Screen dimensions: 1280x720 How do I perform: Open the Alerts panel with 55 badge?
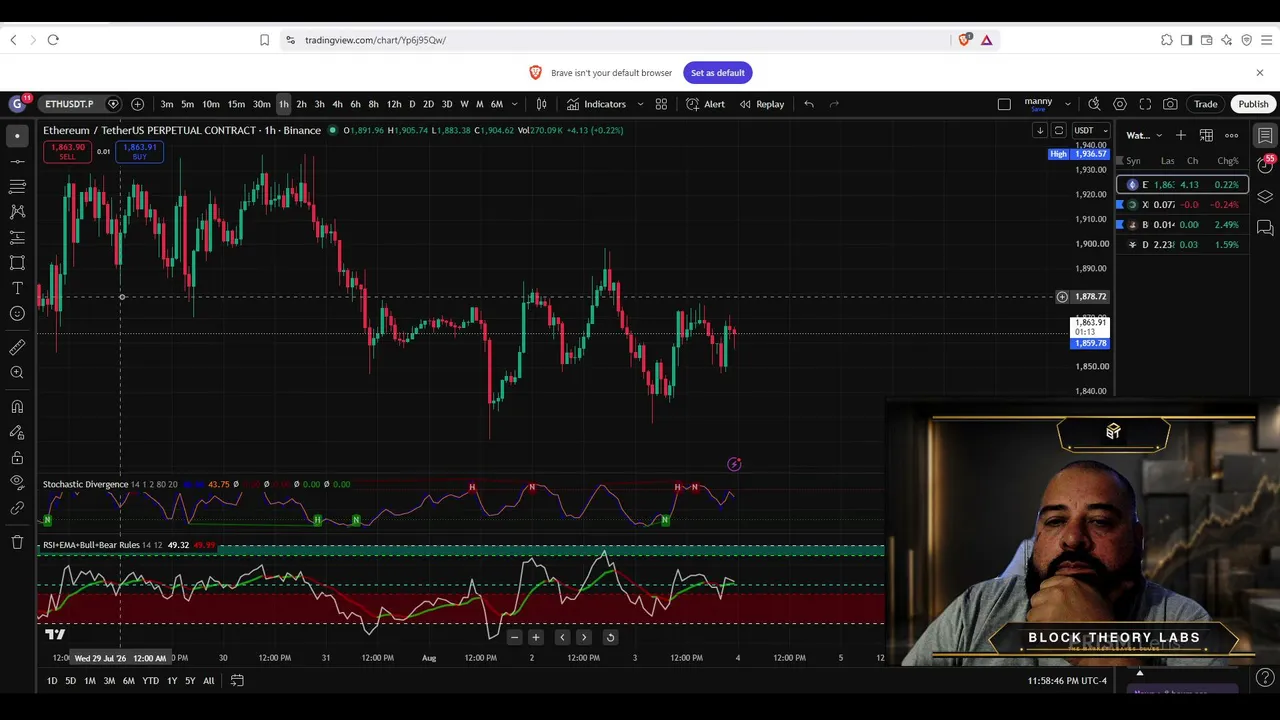coord(1265,165)
